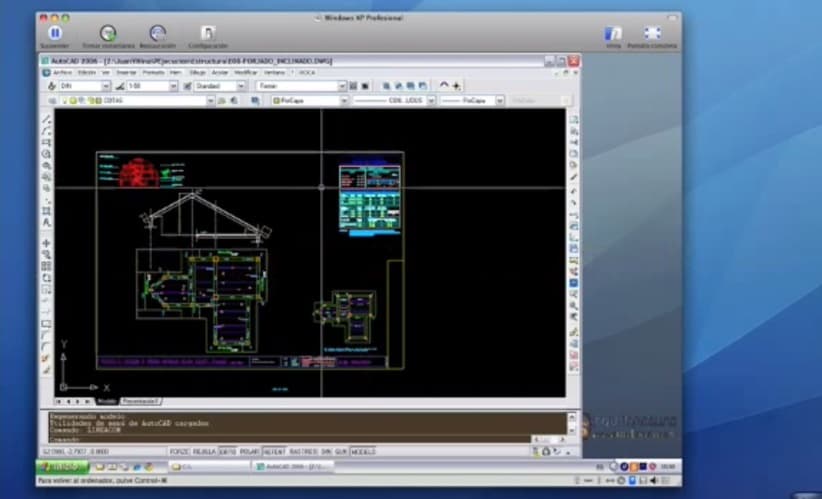Toggle FORZC snap mode in status bar

(x=178, y=451)
